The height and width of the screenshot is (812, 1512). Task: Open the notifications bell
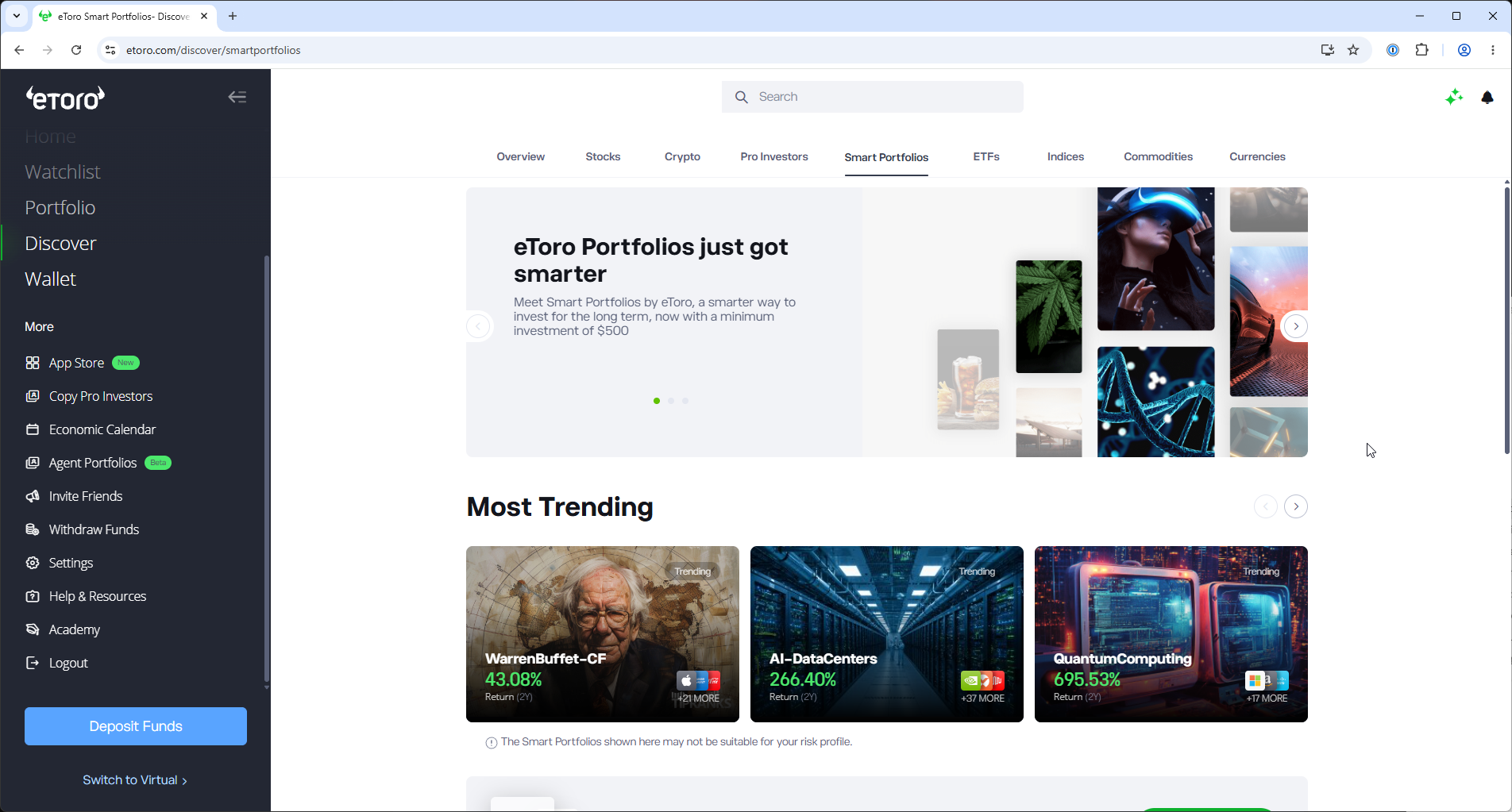click(x=1487, y=97)
